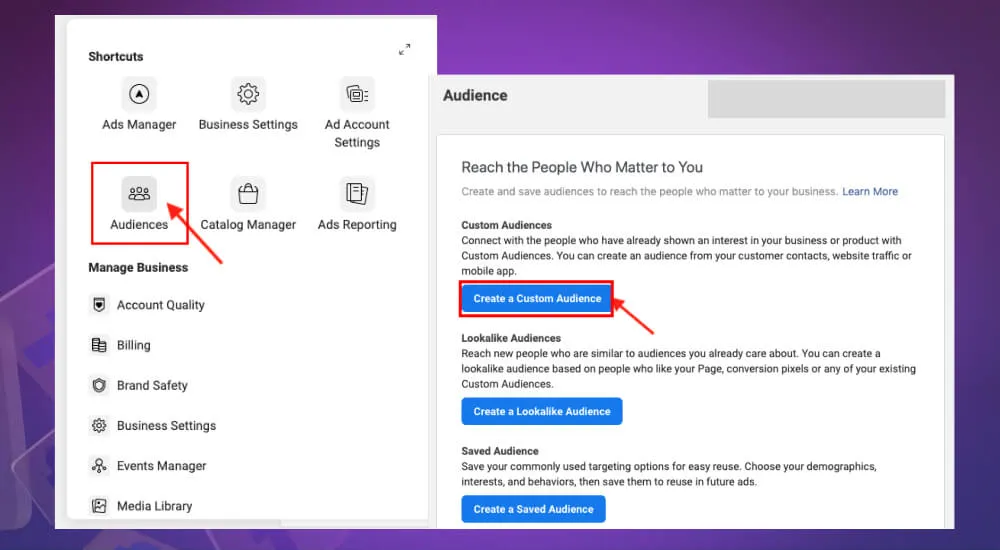Click the Create a Saved Audience button
Viewport: 1000px width, 550px height.
click(533, 509)
